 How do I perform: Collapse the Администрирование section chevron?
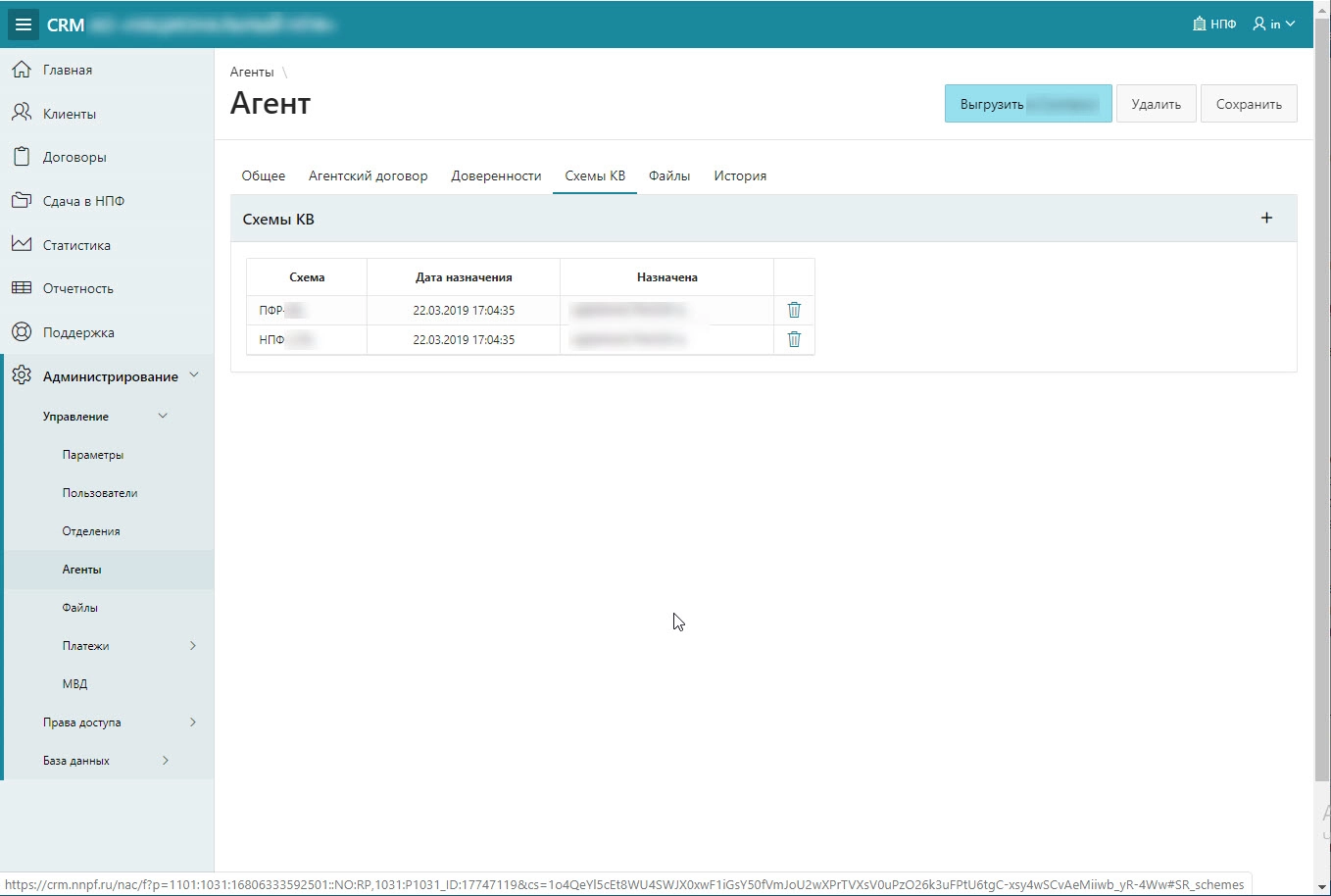tap(194, 375)
